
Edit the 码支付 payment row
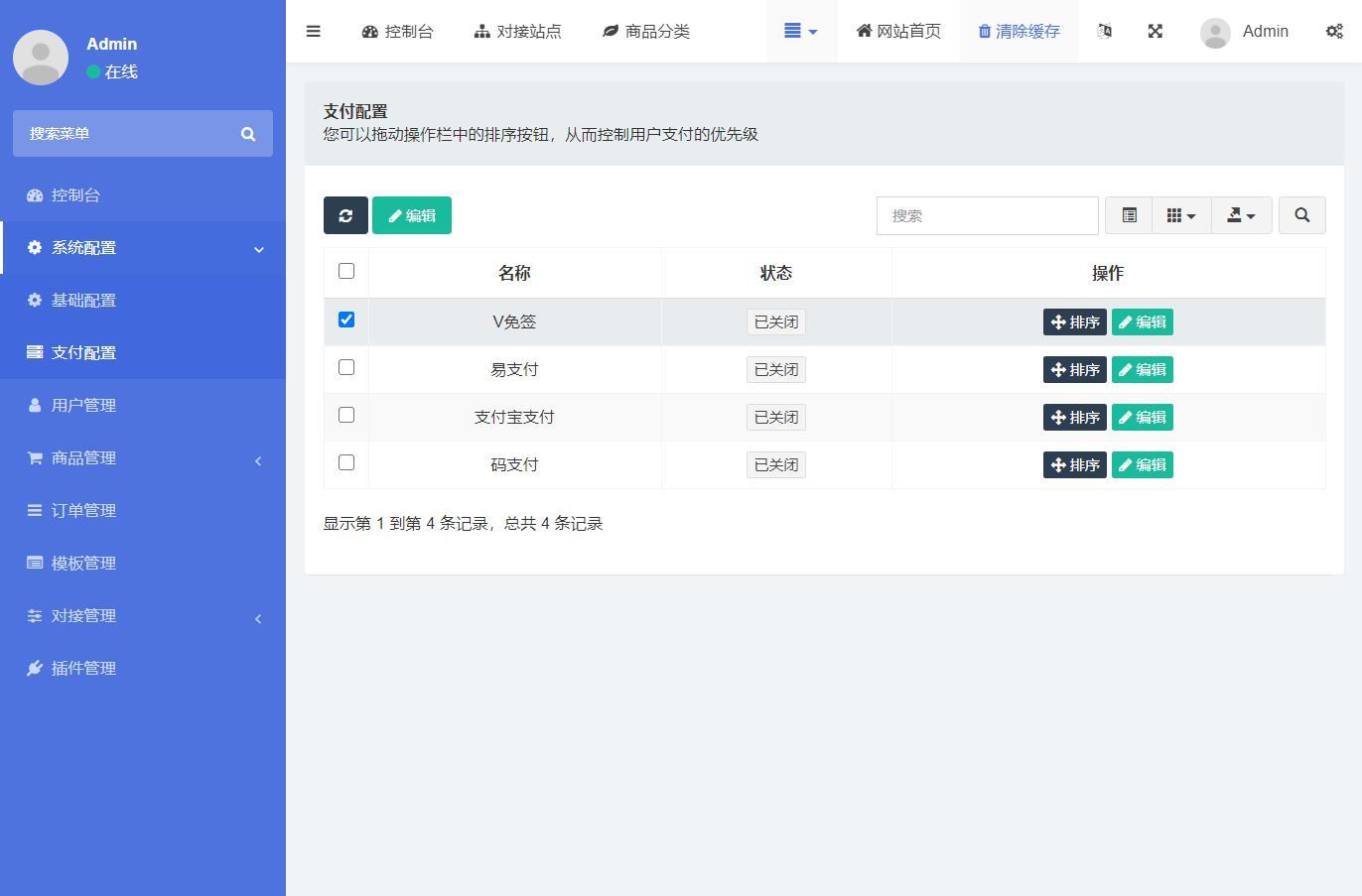tap(1143, 465)
